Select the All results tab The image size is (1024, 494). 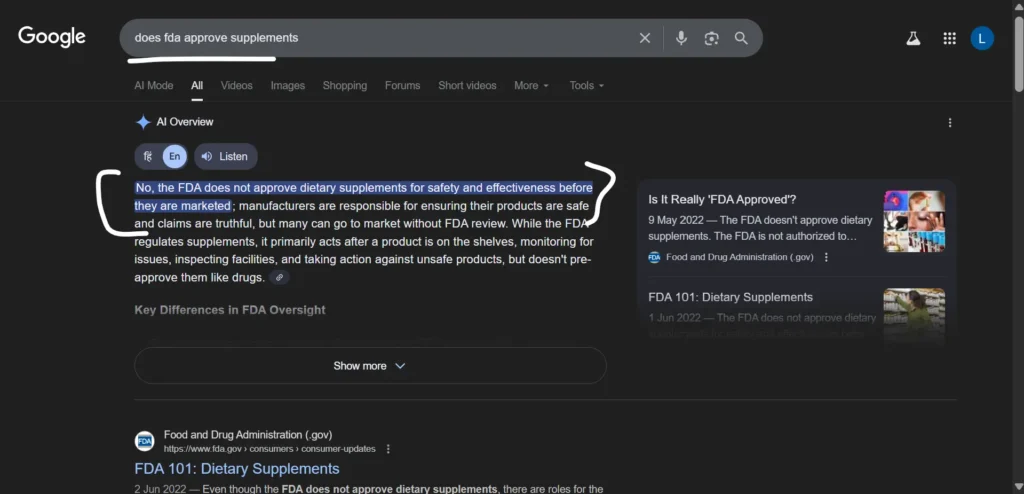tap(197, 86)
